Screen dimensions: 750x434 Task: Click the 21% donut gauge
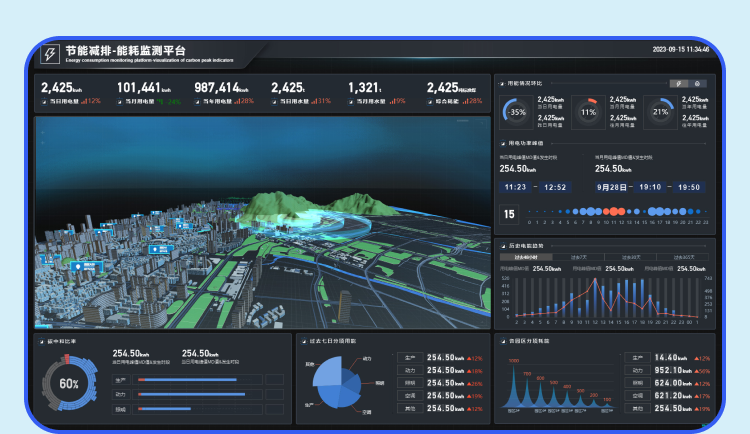(660, 112)
